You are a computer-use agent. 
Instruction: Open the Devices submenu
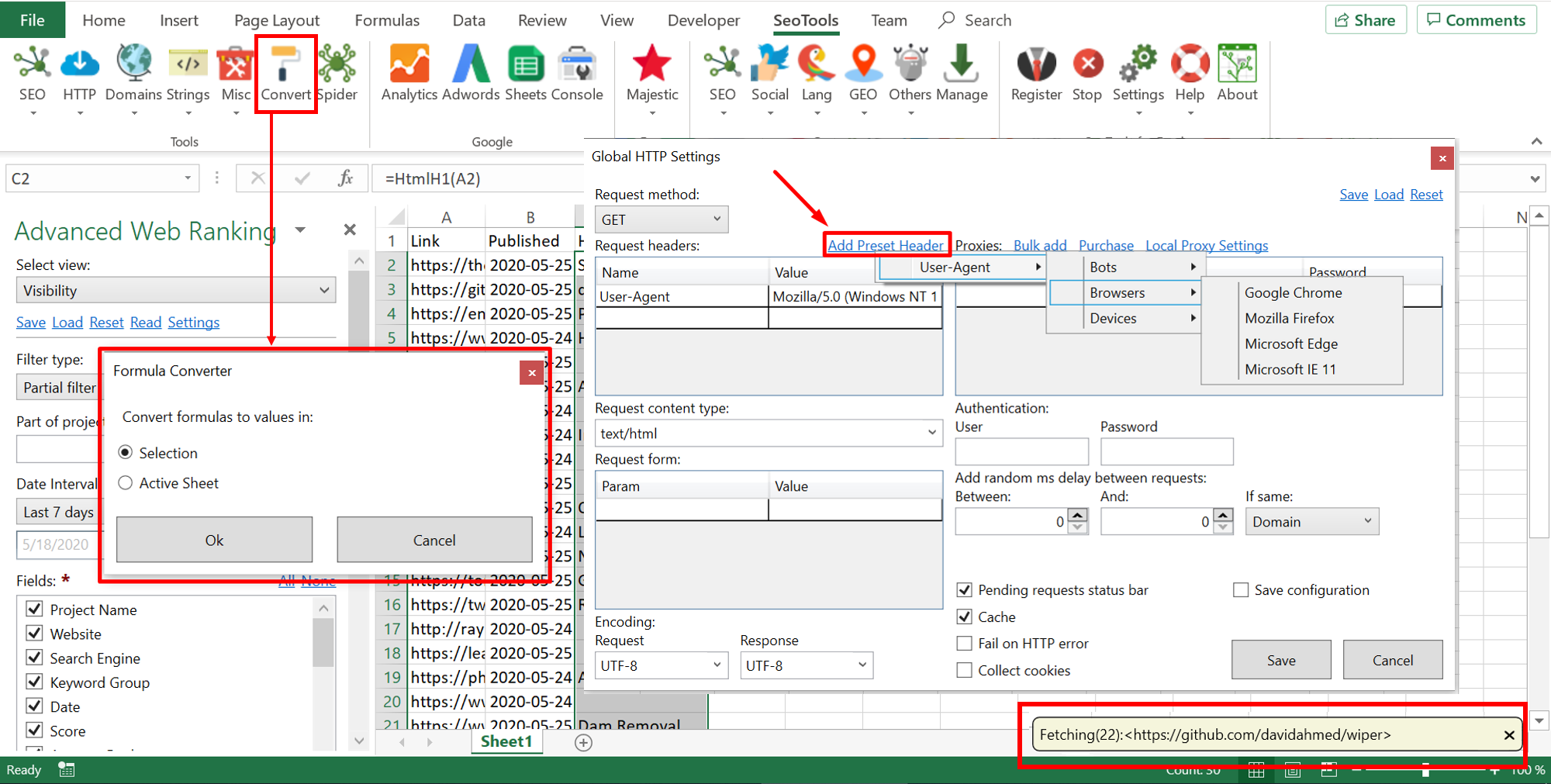point(1124,318)
